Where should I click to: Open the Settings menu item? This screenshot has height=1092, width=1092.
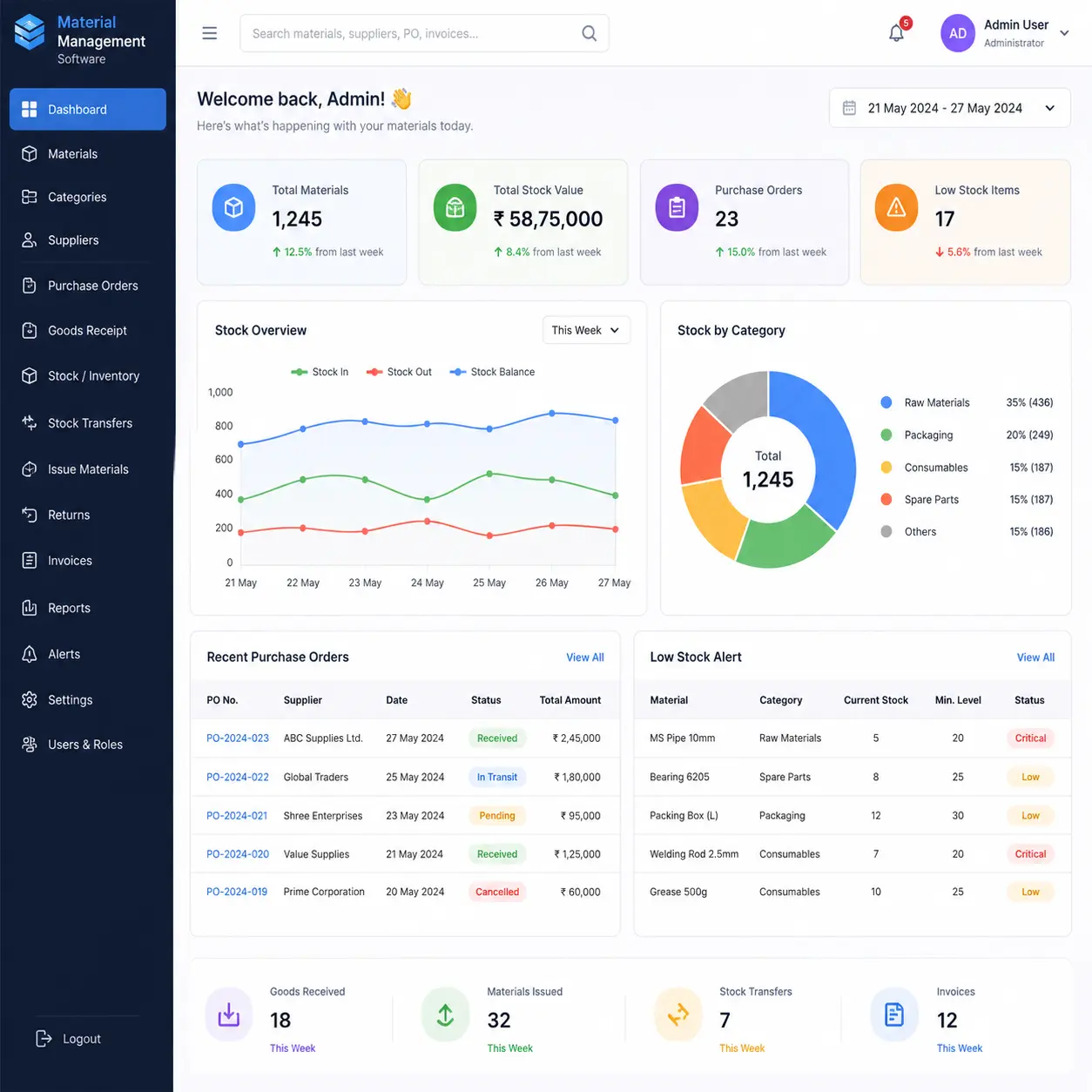[88, 699]
